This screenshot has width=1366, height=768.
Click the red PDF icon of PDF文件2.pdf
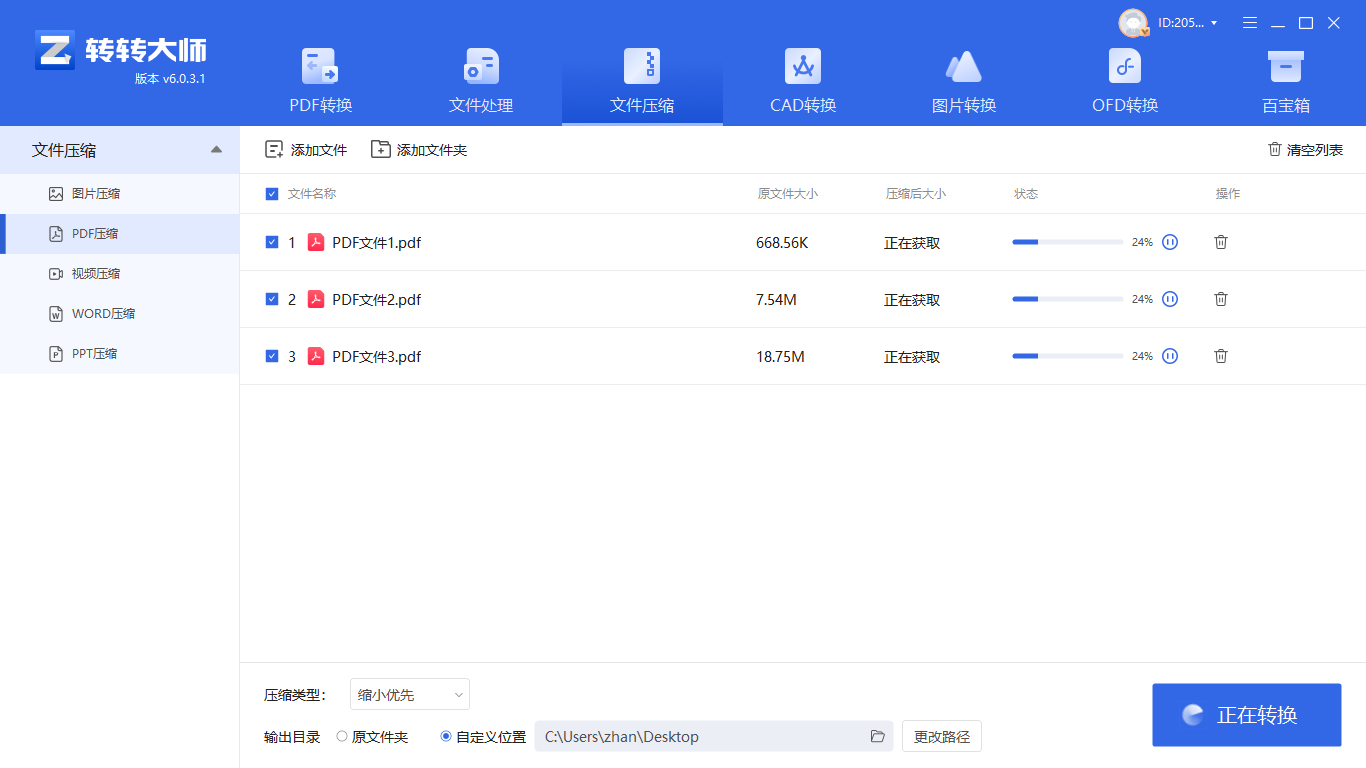(316, 299)
